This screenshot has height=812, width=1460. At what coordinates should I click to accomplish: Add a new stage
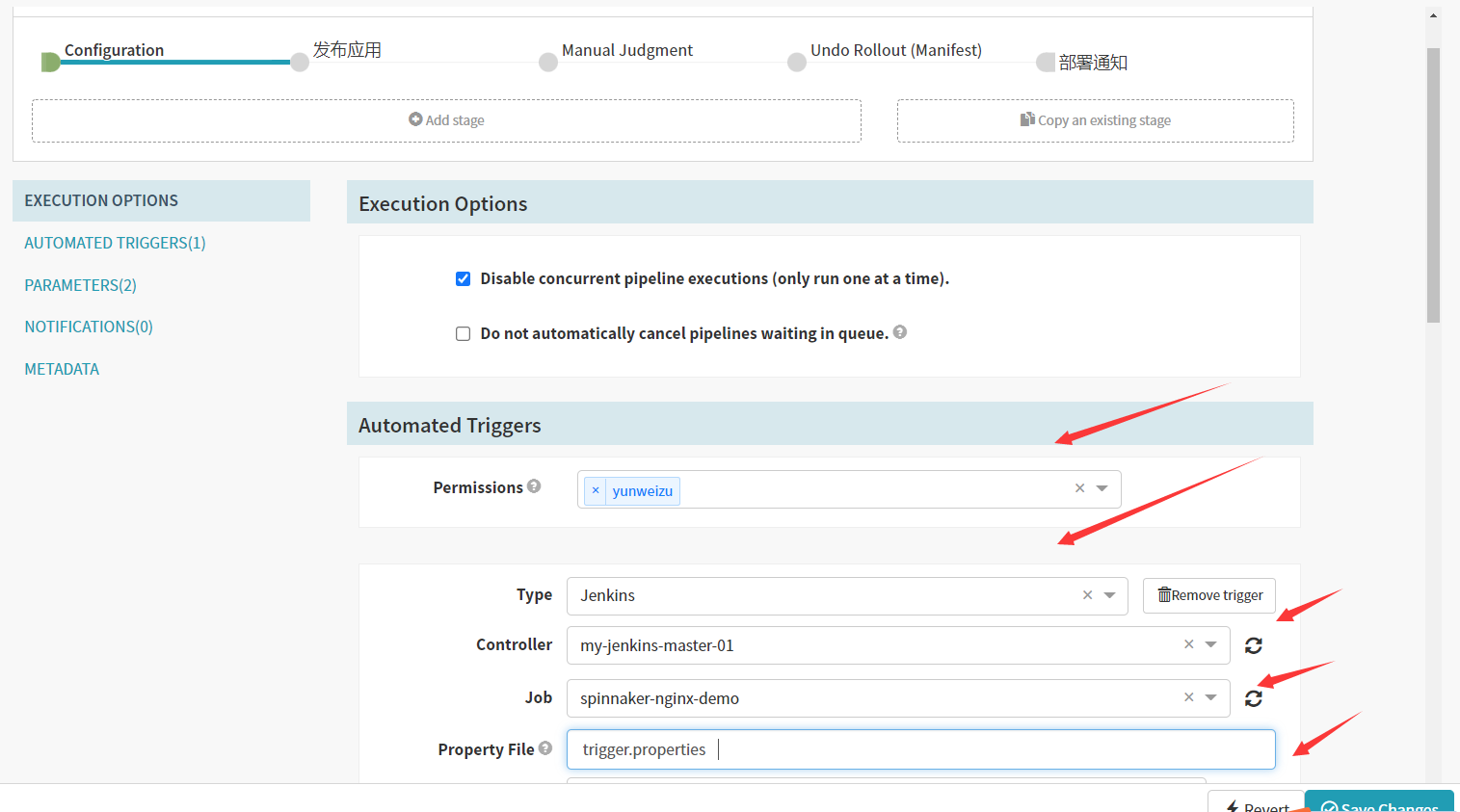coord(446,120)
